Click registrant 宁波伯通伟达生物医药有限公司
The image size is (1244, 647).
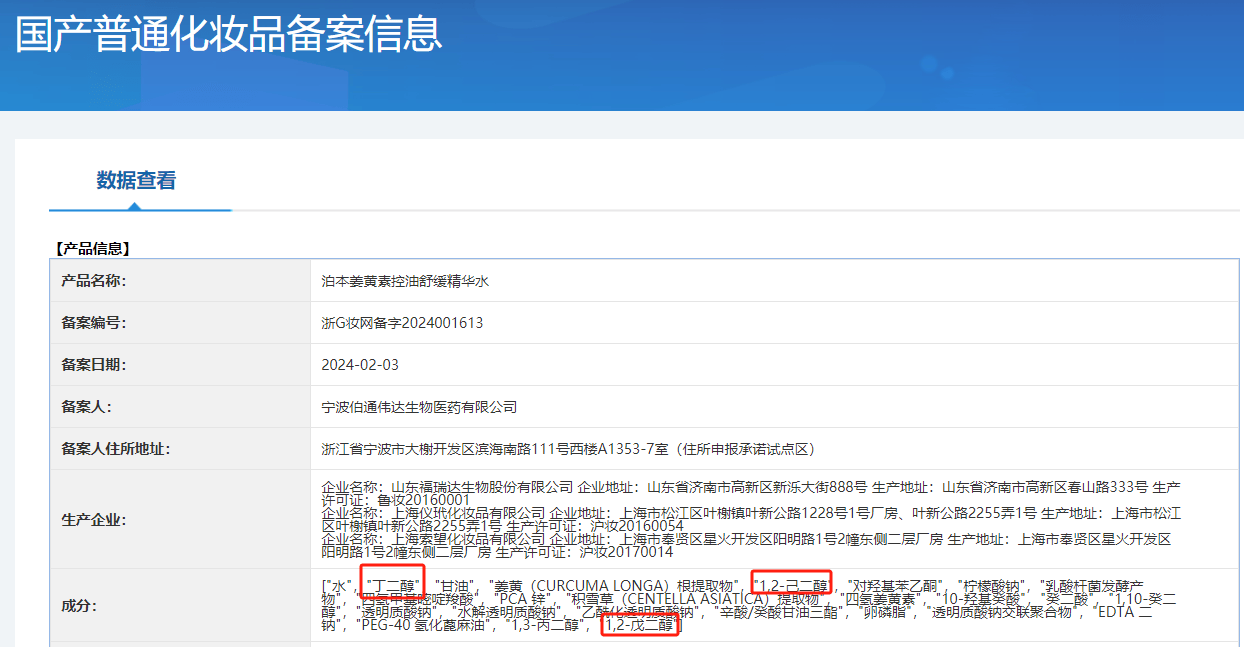pos(419,407)
